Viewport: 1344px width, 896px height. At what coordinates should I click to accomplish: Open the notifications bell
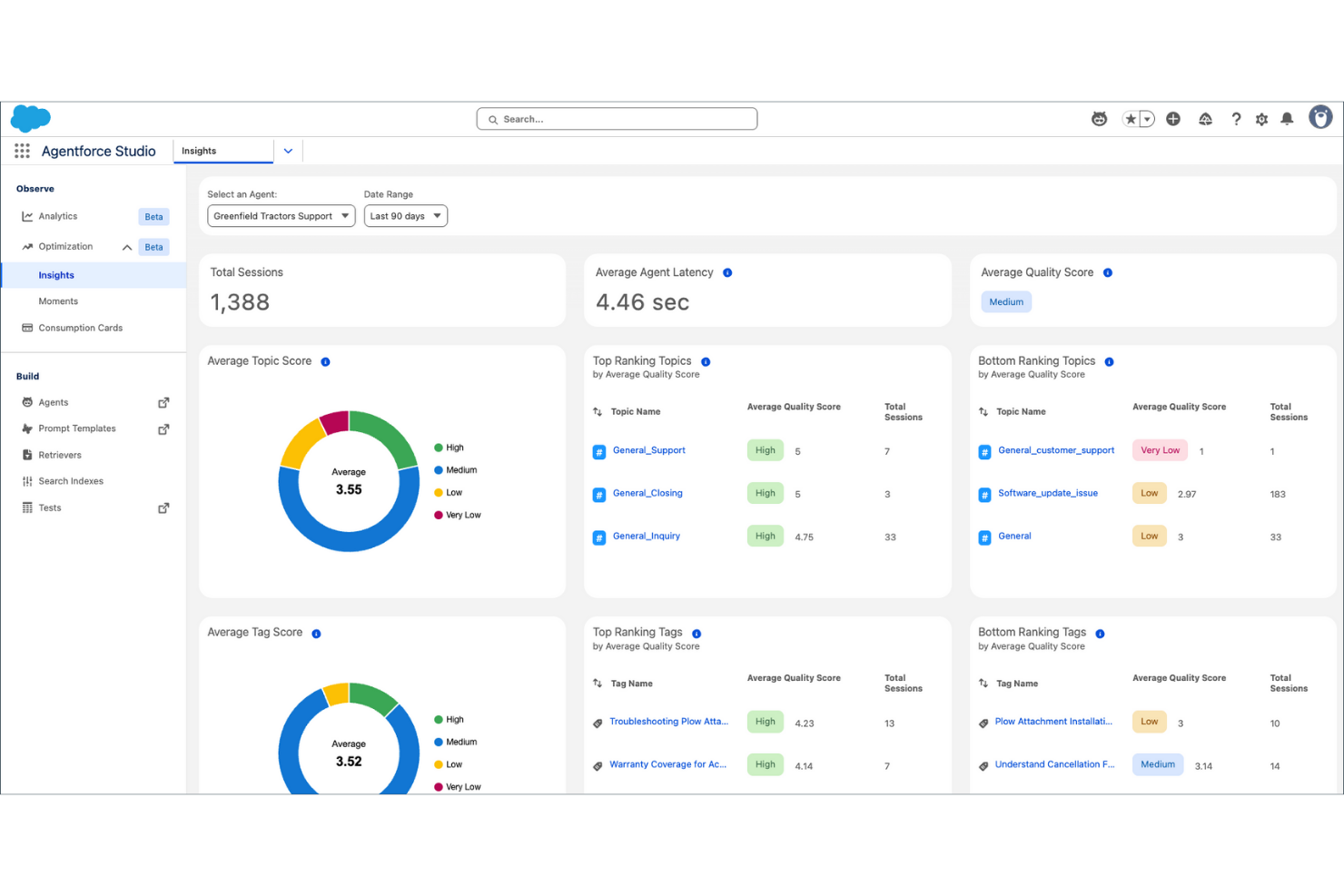click(x=1287, y=118)
